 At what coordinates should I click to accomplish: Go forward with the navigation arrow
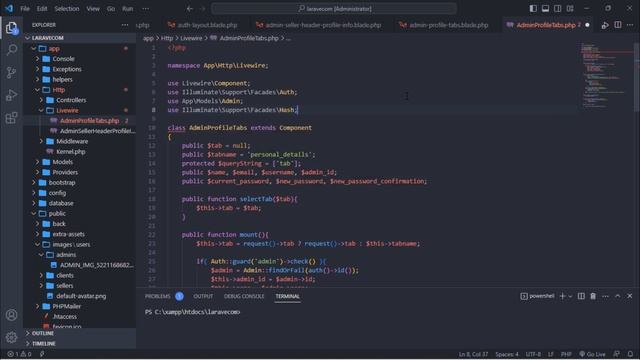click(x=203, y=9)
